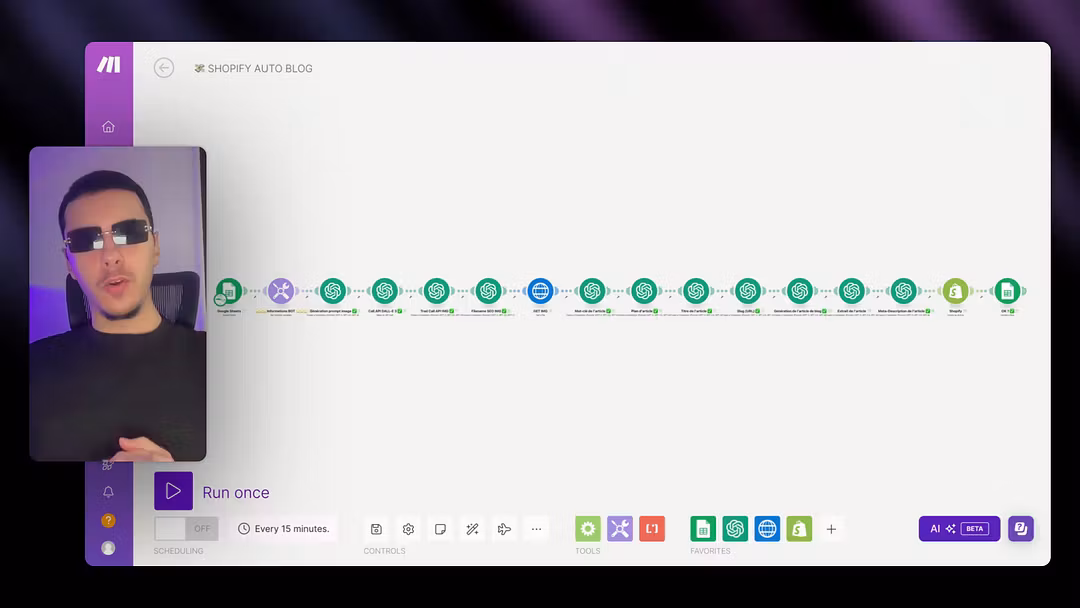Image resolution: width=1080 pixels, height=608 pixels.
Task: Open the AI Beta assistant button
Action: point(959,529)
